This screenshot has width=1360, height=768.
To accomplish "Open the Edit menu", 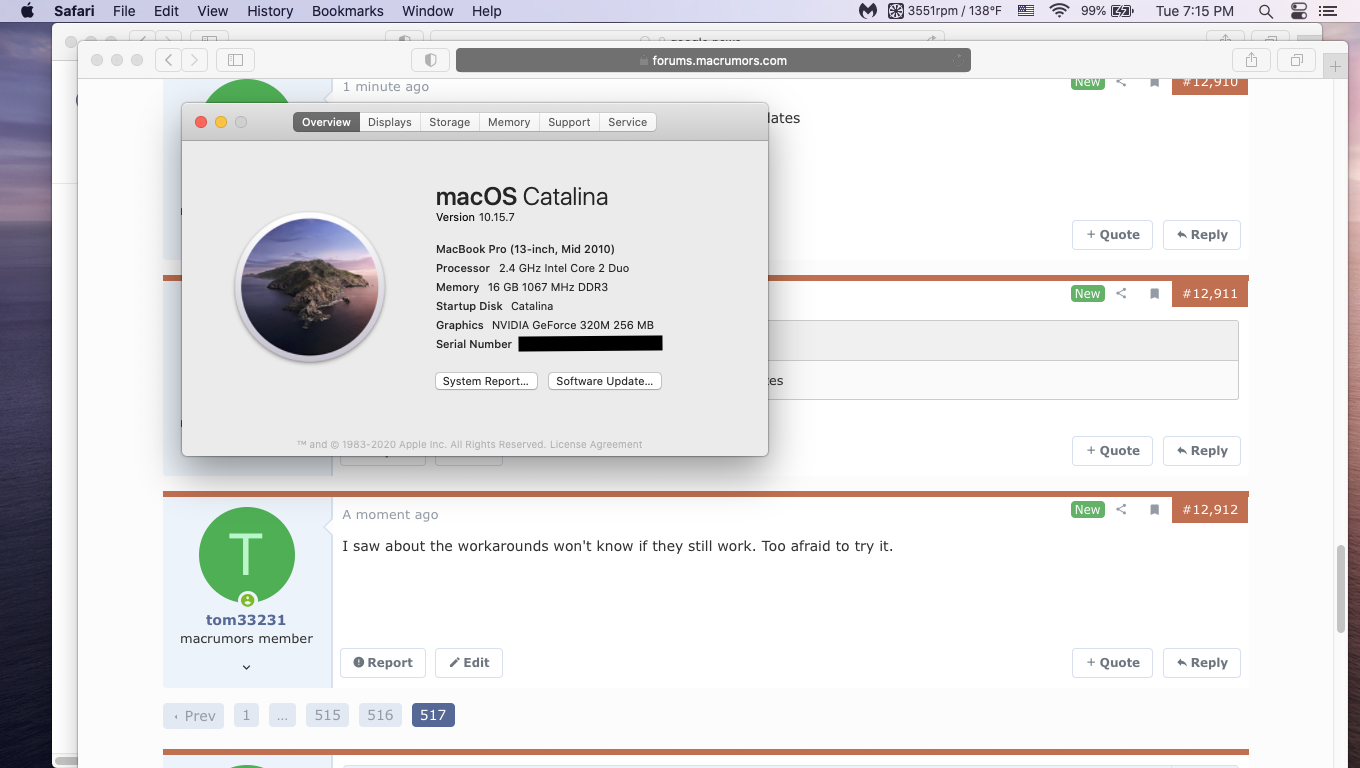I will pyautogui.click(x=166, y=11).
